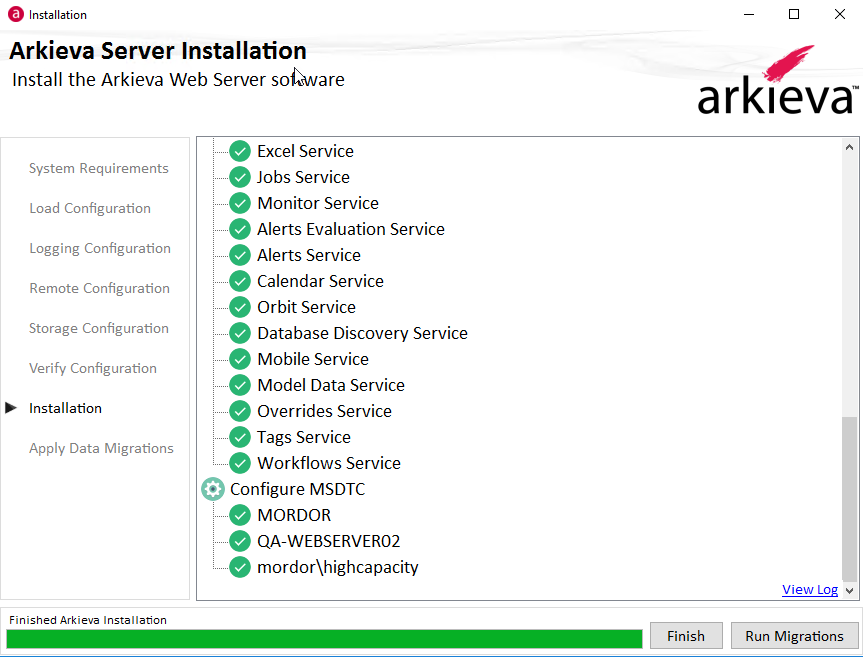
Task: Click the status check for Model Data Service
Action: pyautogui.click(x=240, y=385)
